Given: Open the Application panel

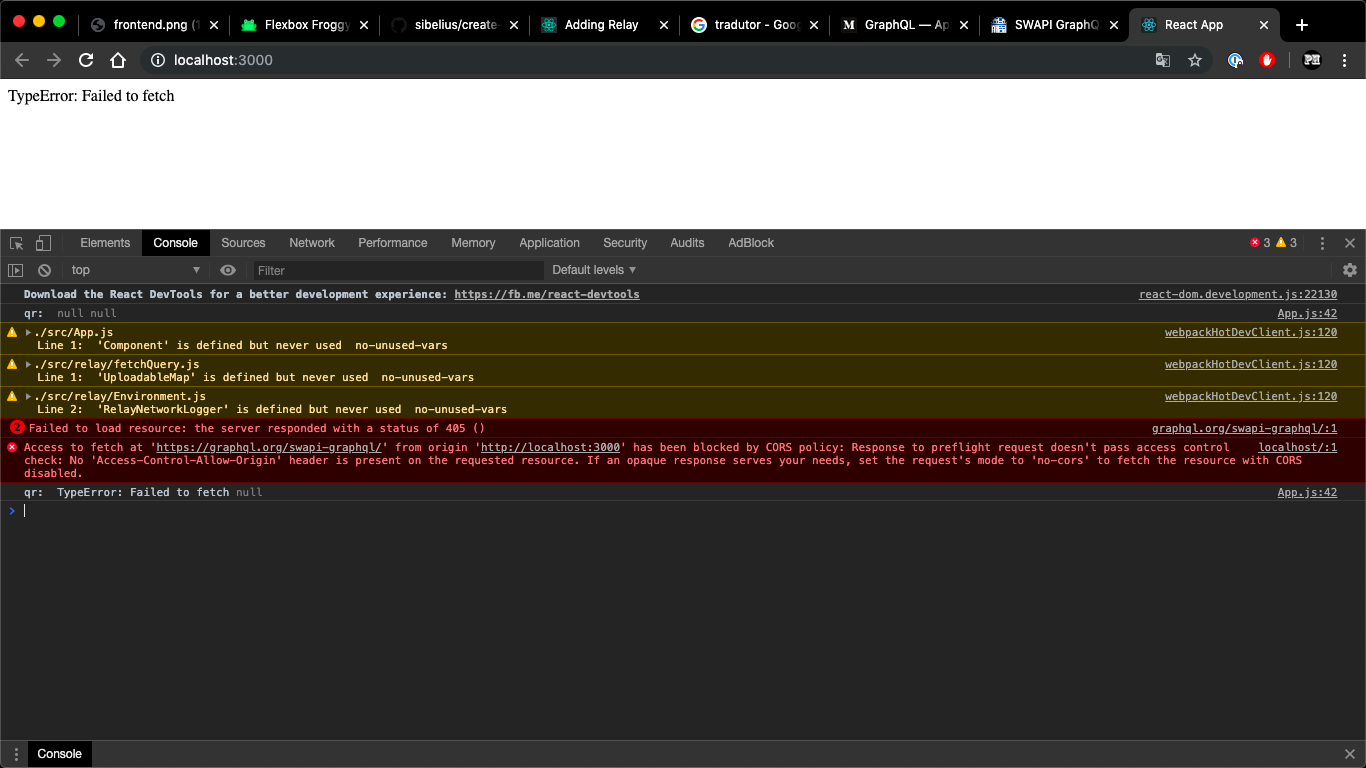Looking at the screenshot, I should point(549,243).
